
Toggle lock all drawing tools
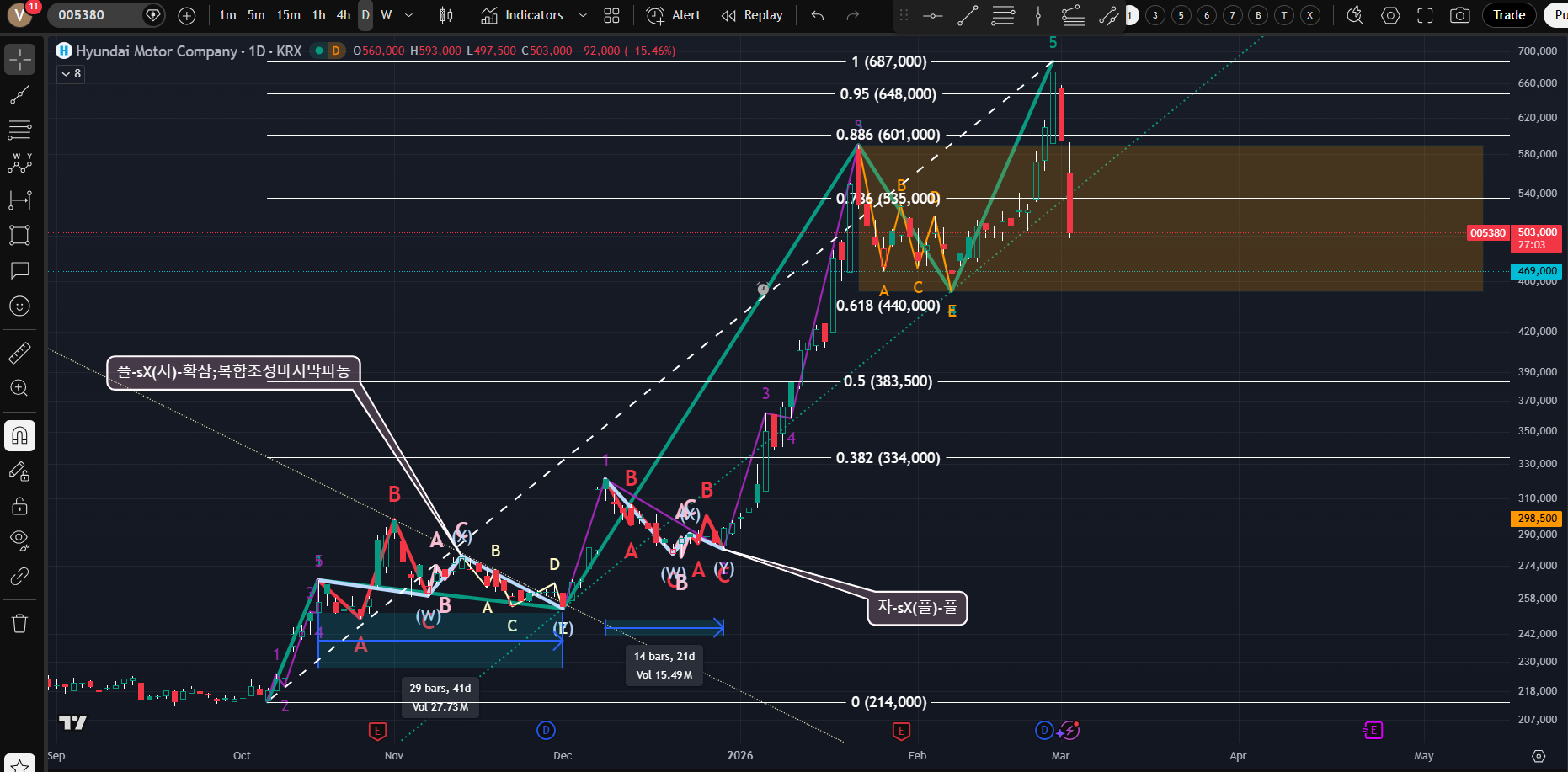coord(19,506)
